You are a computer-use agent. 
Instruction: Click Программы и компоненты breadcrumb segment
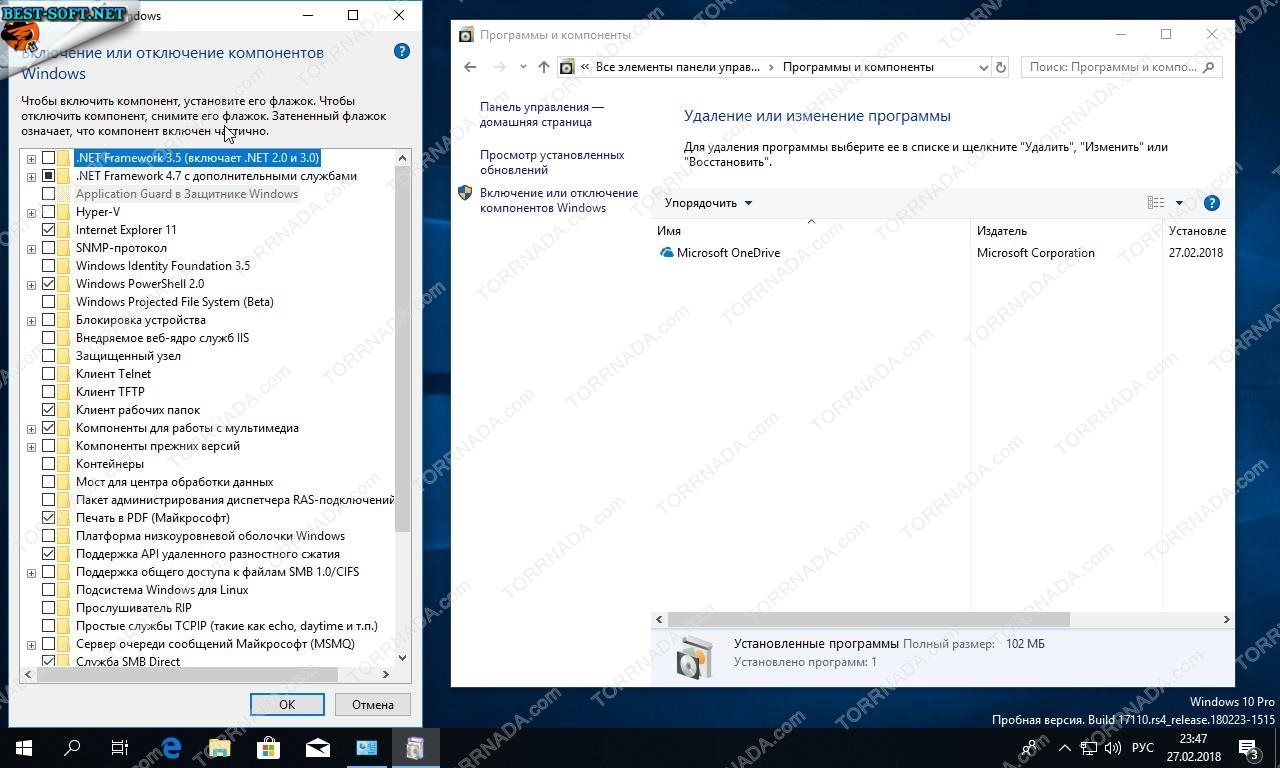click(x=858, y=67)
